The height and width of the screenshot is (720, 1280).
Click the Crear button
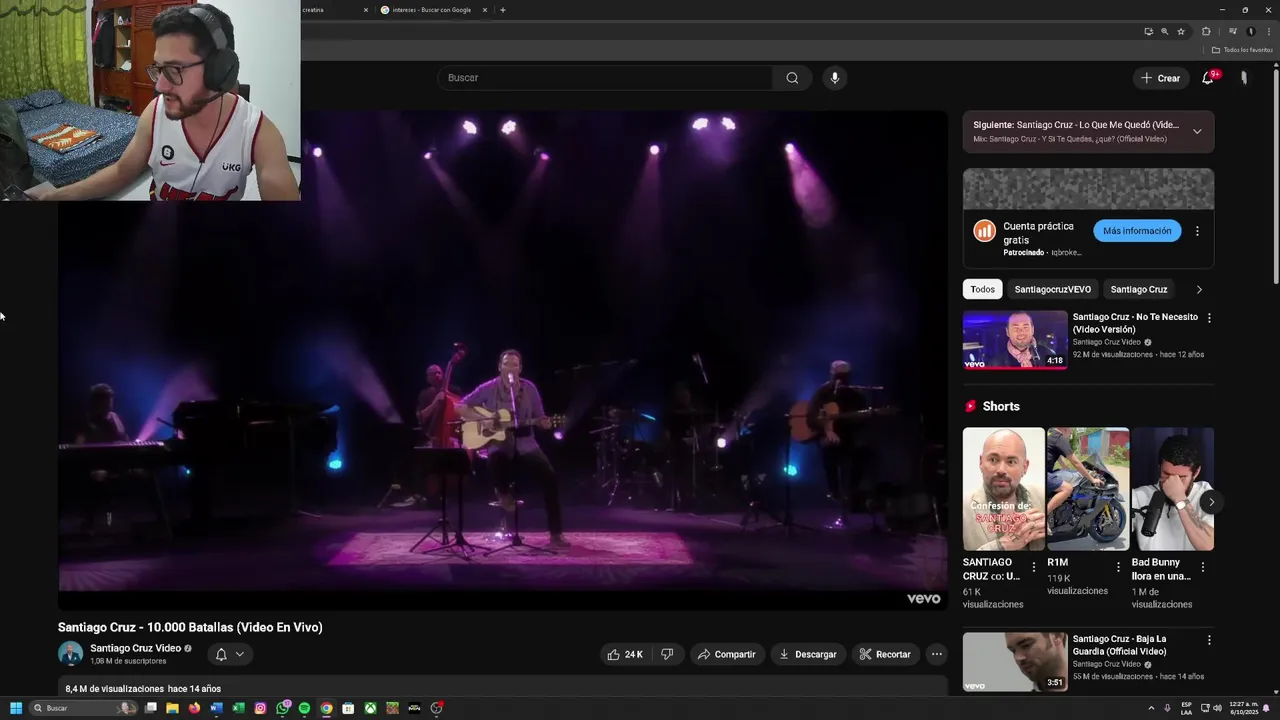tap(1161, 78)
